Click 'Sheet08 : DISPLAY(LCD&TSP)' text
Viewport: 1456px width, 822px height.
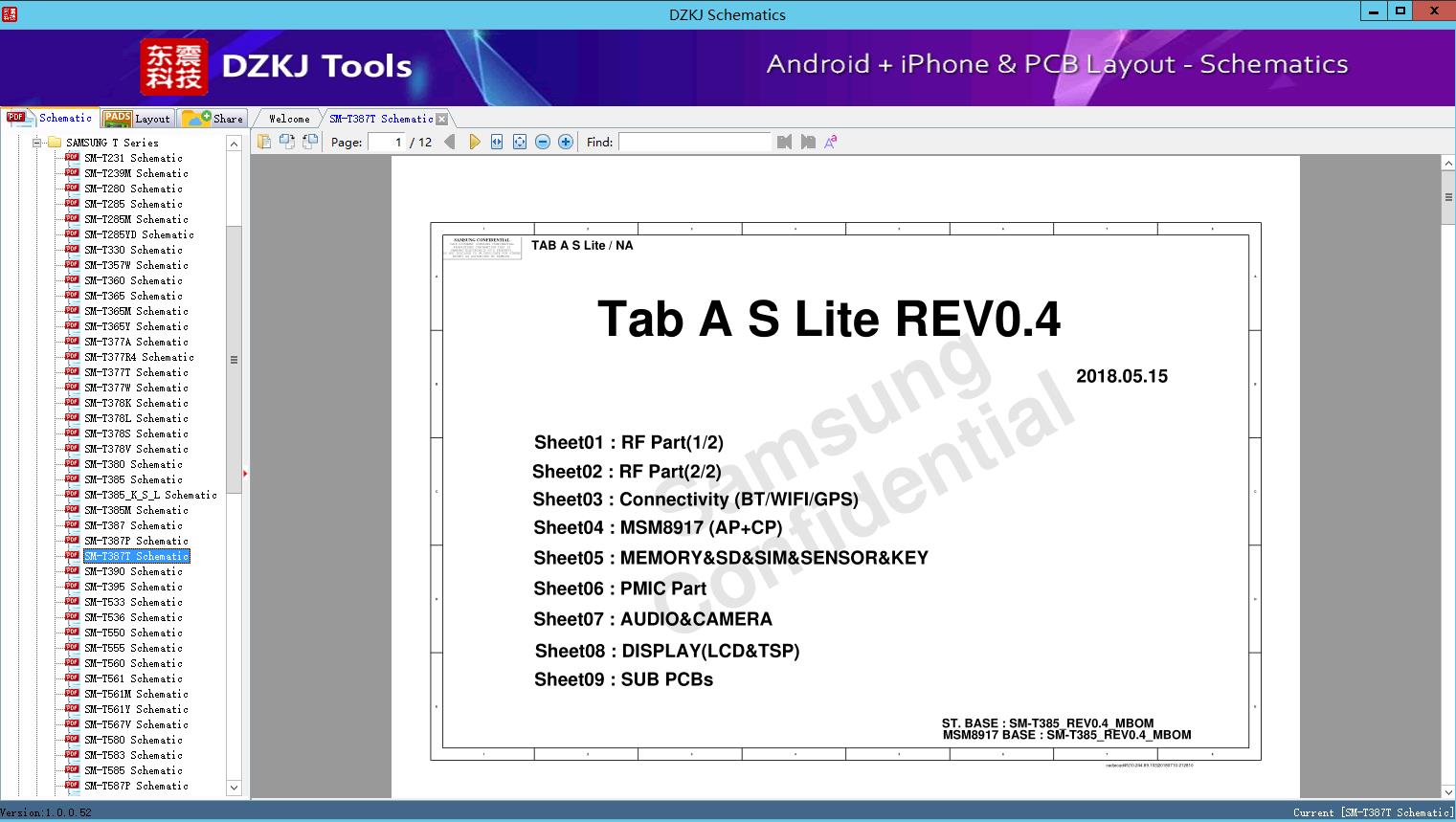click(667, 651)
